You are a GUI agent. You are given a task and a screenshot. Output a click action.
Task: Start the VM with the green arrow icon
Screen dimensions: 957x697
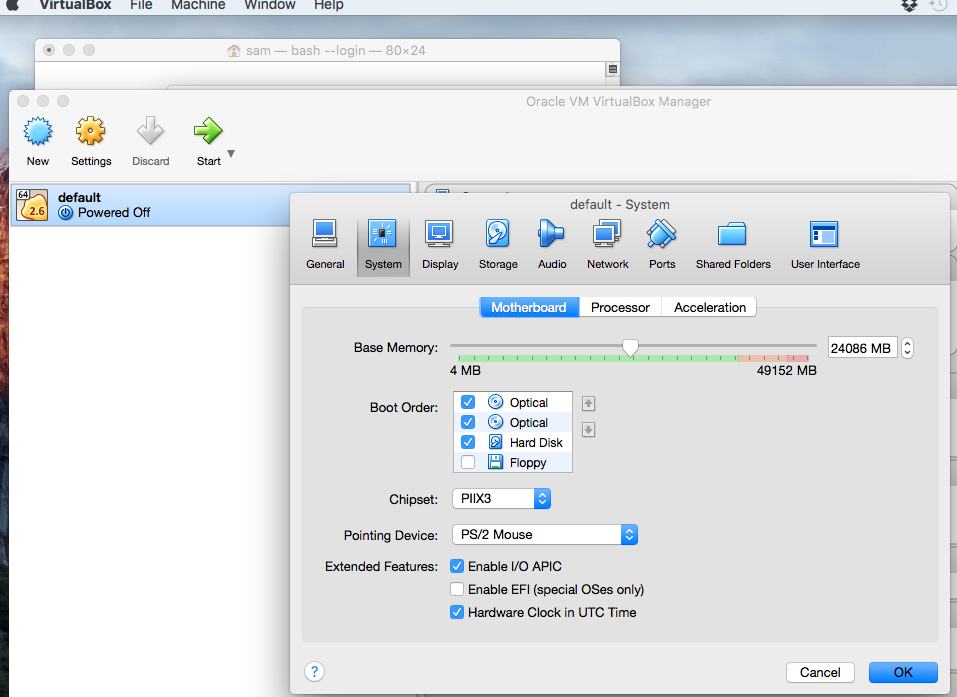(208, 131)
